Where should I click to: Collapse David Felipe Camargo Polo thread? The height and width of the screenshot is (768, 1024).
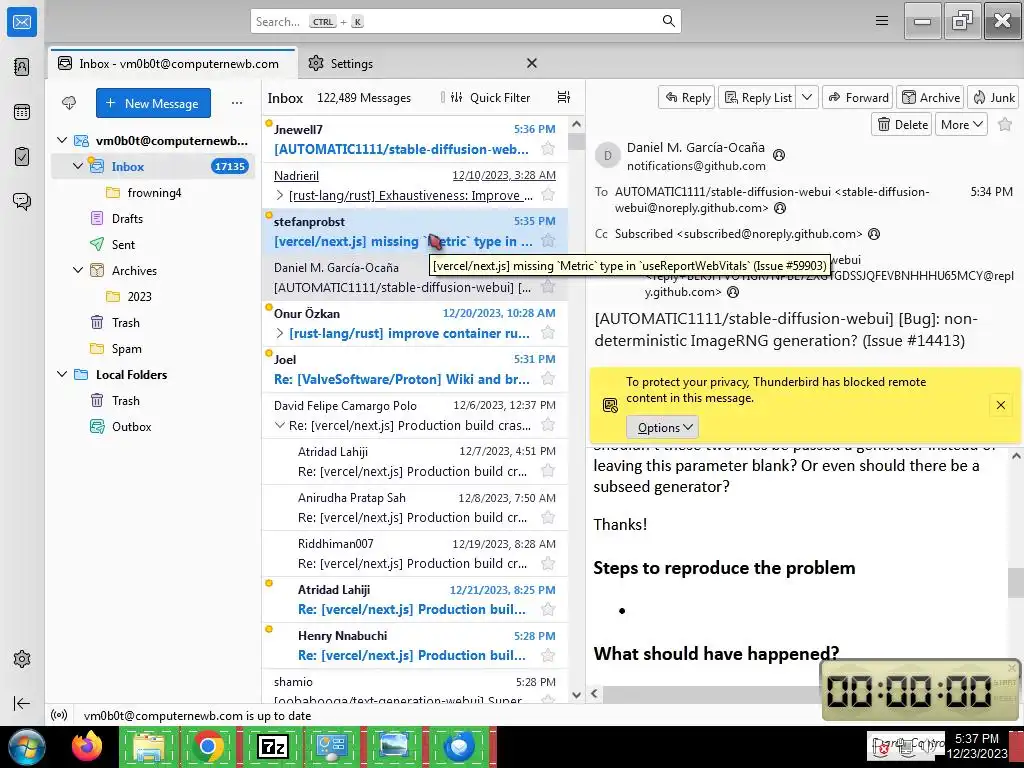pyautogui.click(x=280, y=425)
